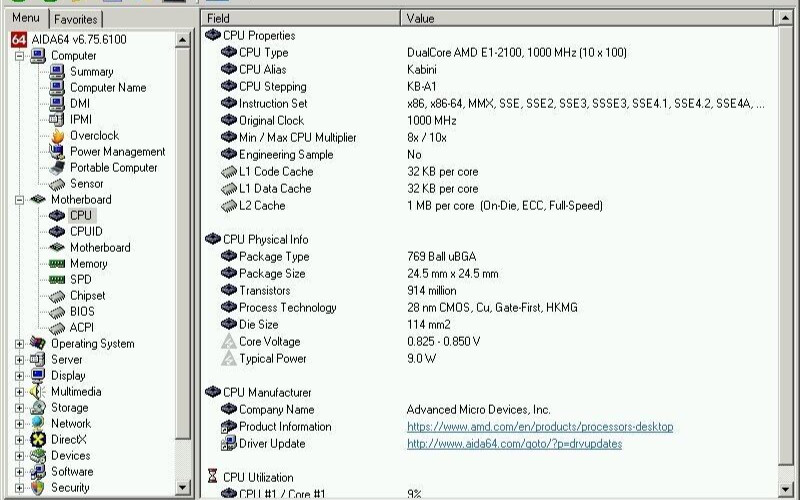800x500 pixels.
Task: Click the Network globe icon
Action: tap(38, 423)
